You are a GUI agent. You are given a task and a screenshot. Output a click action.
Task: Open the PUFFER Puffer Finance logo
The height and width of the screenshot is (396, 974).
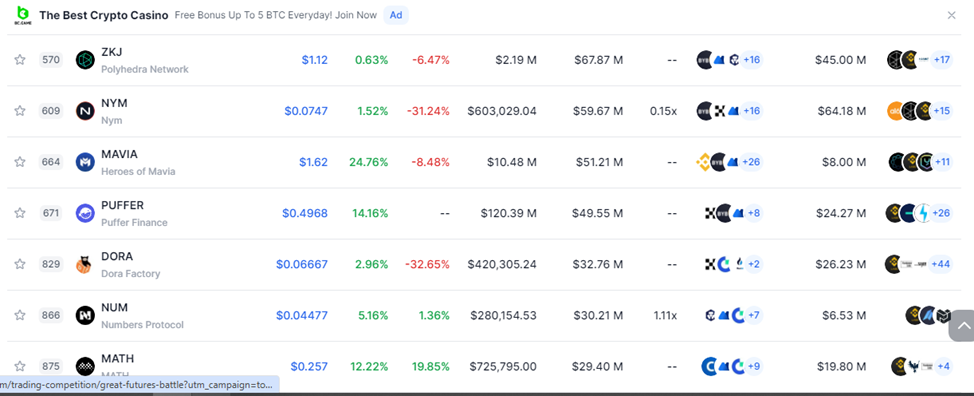click(x=85, y=214)
